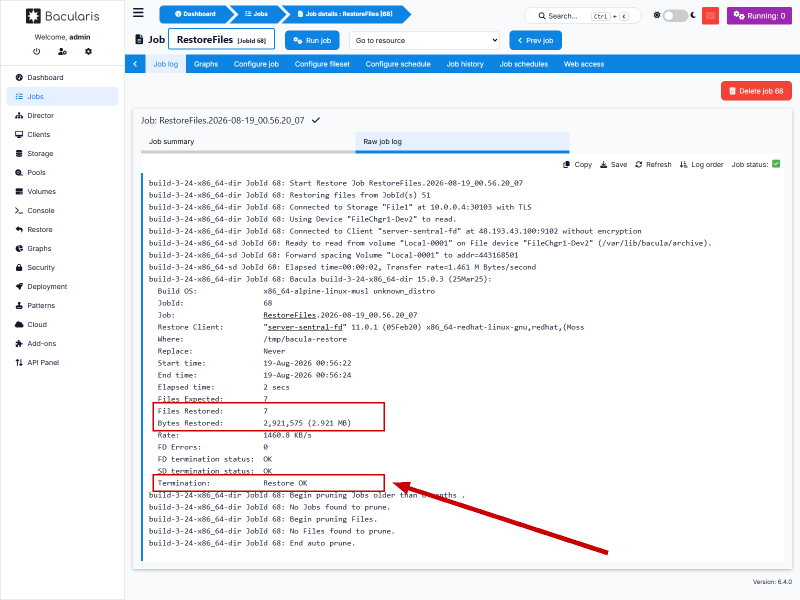
Task: Click Delete job 68 button
Action: 756,91
